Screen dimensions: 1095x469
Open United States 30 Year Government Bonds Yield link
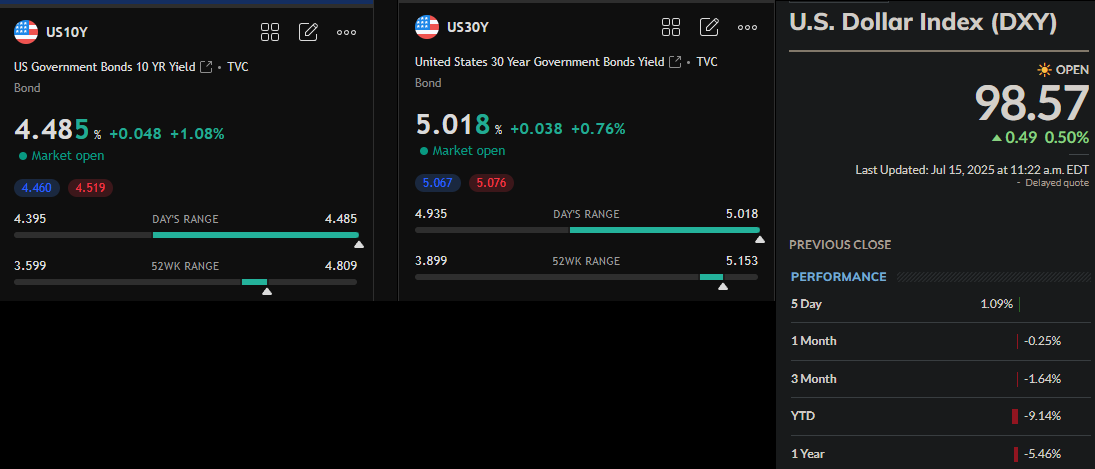click(x=540, y=62)
